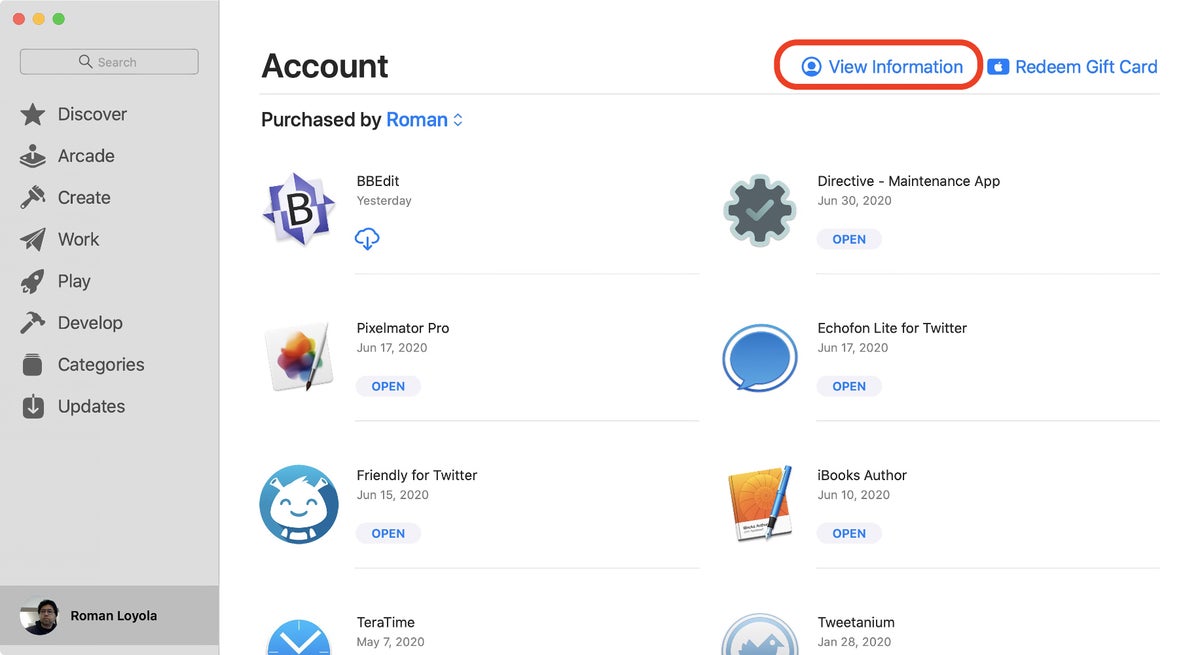
Task: Click the iBooks Author title
Action: 862,475
